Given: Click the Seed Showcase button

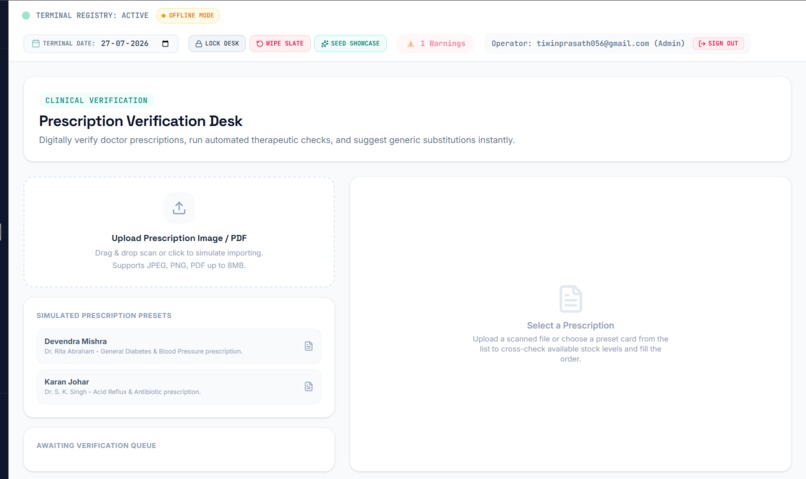Looking at the screenshot, I should coord(351,44).
